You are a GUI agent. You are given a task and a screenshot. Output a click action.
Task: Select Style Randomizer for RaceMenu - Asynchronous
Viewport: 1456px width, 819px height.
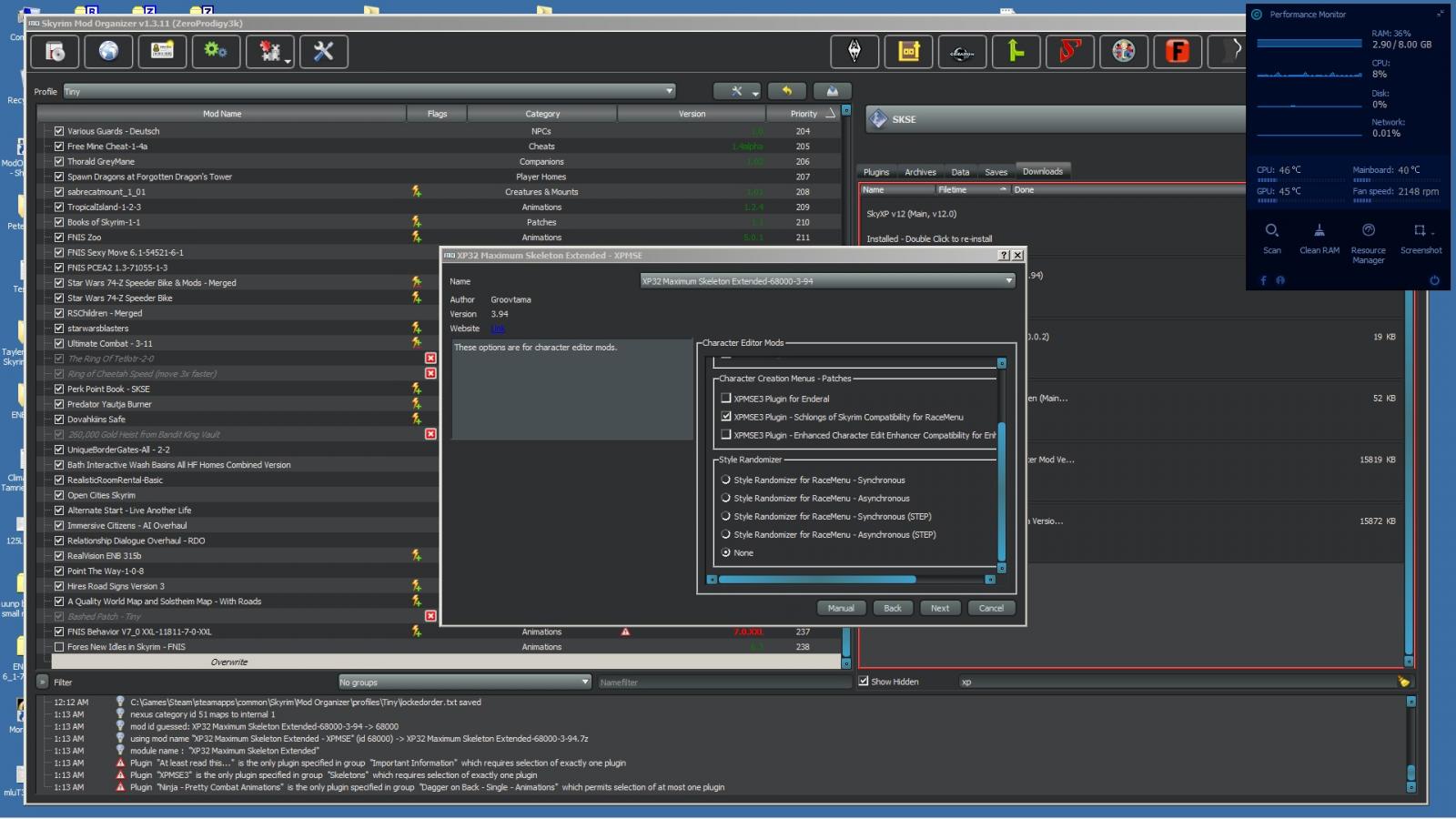pos(726,498)
